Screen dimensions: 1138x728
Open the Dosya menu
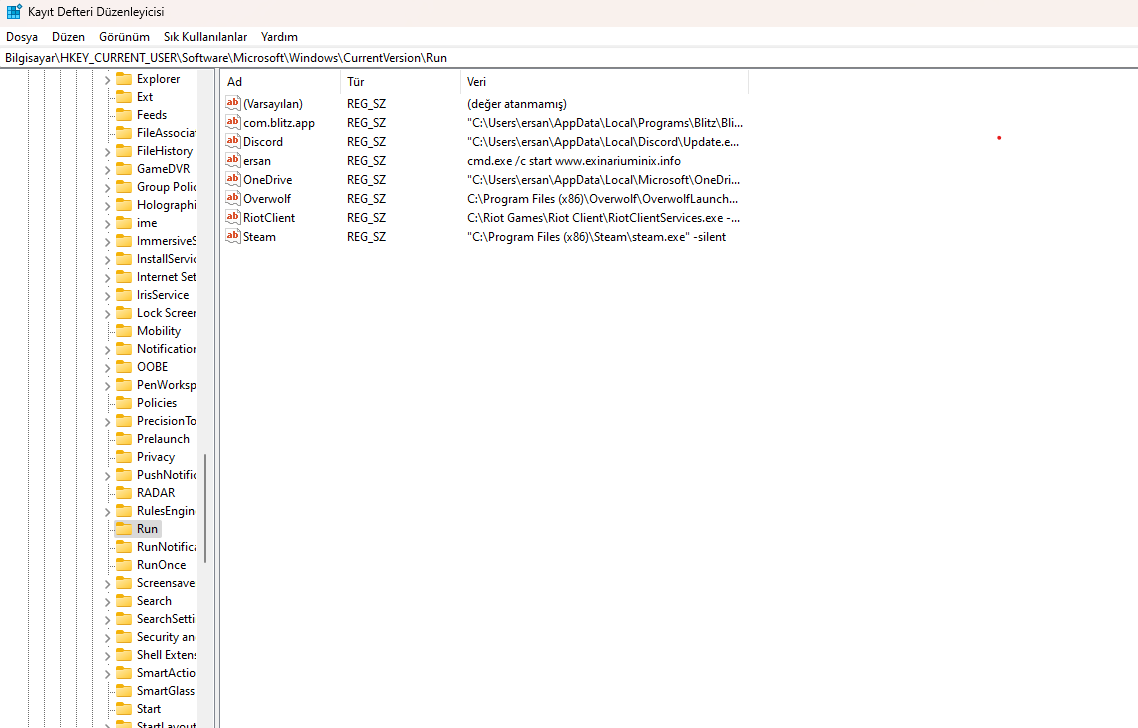click(22, 37)
